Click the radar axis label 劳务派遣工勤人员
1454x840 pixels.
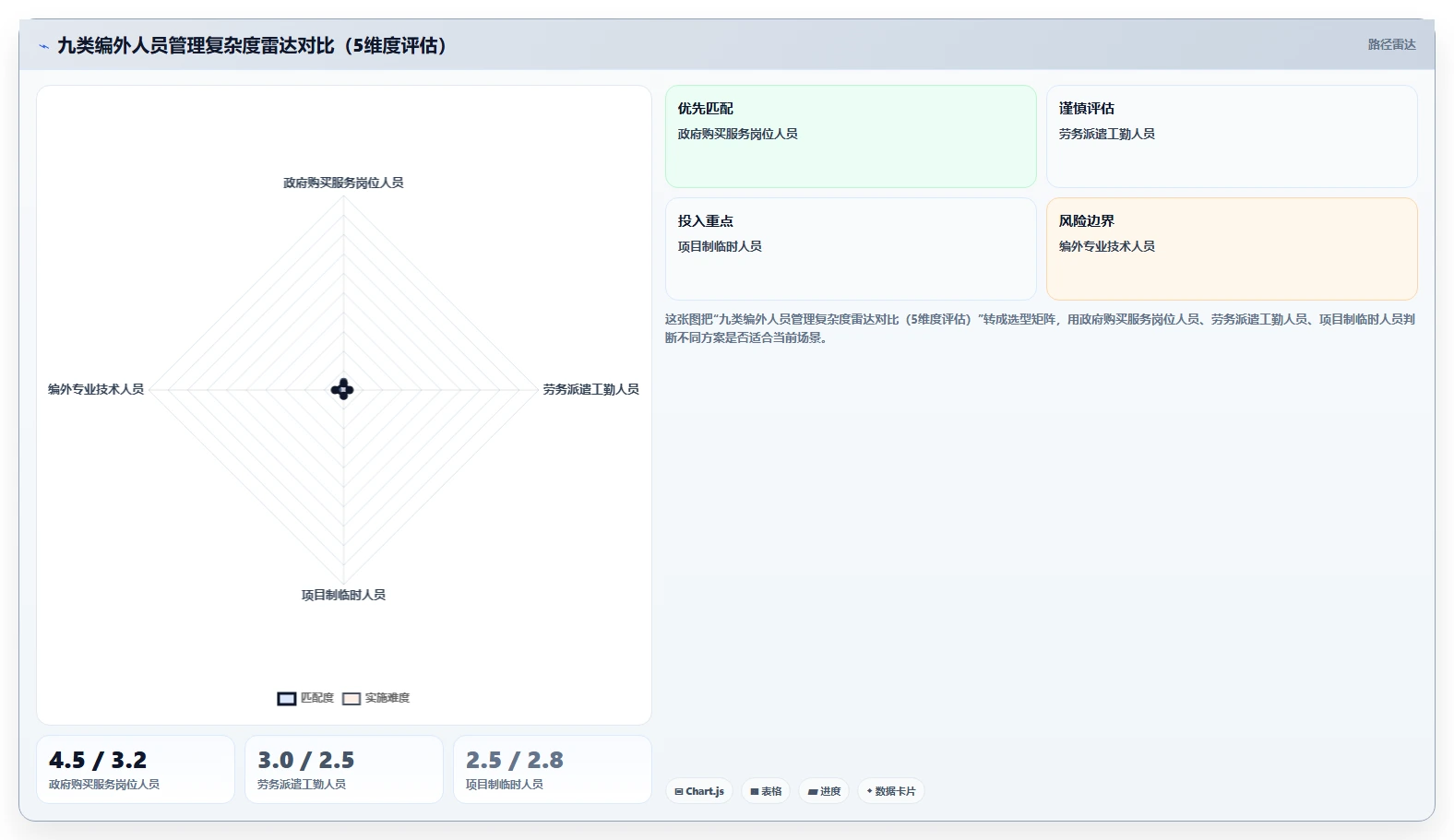coord(590,389)
